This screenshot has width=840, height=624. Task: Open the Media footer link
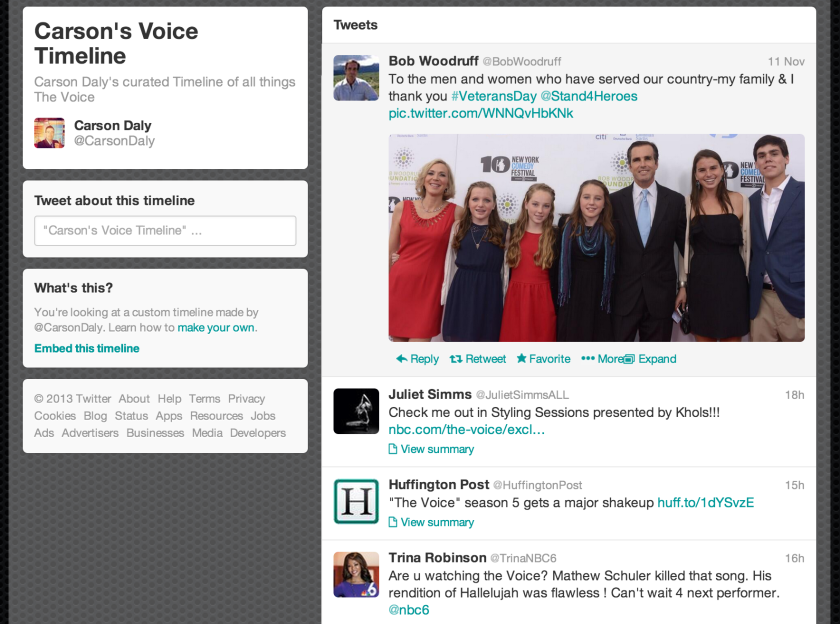pos(207,433)
